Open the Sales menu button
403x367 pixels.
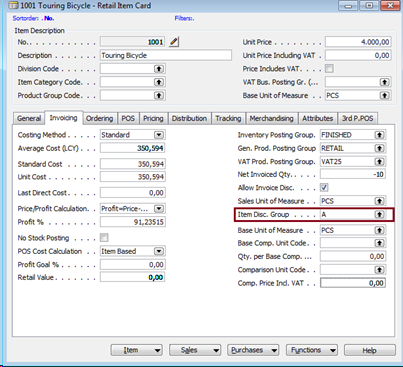coord(195,350)
